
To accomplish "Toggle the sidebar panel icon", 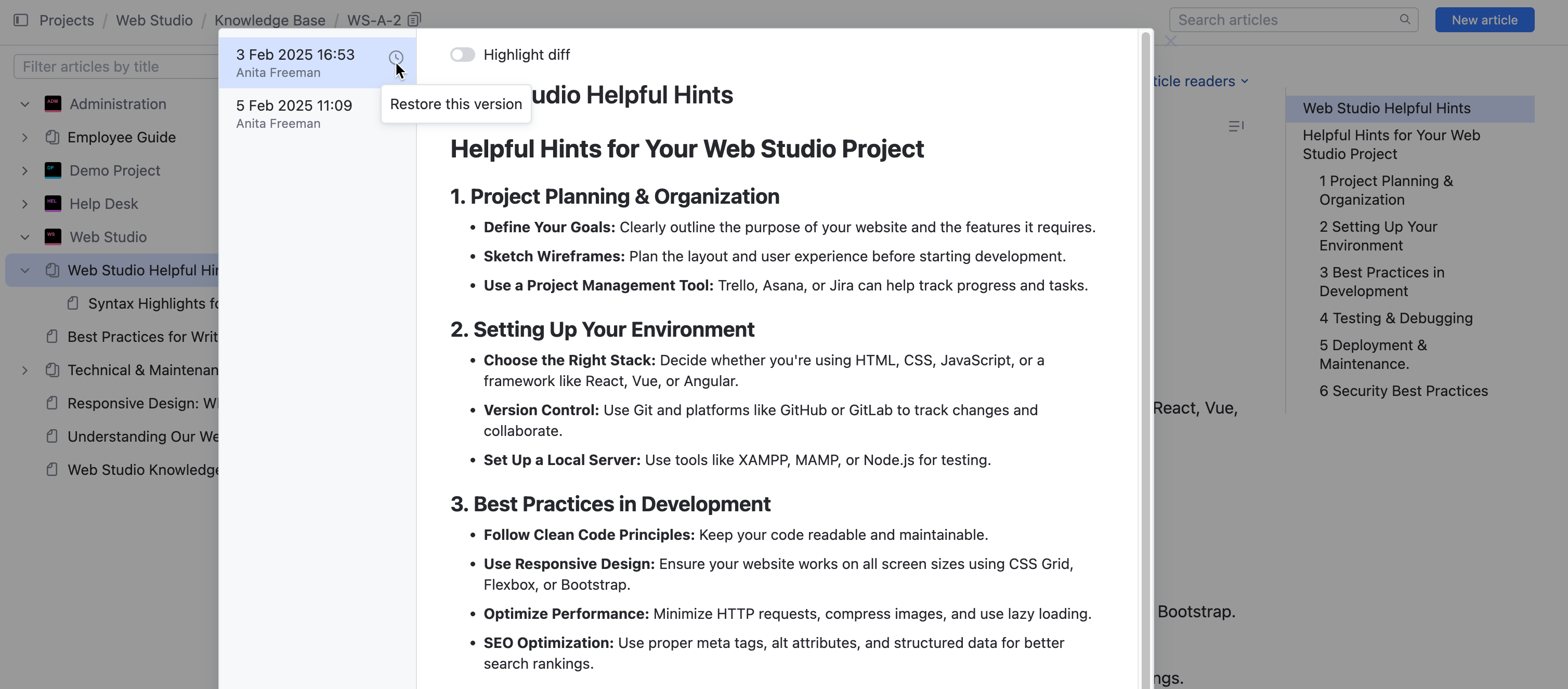I will (21, 20).
